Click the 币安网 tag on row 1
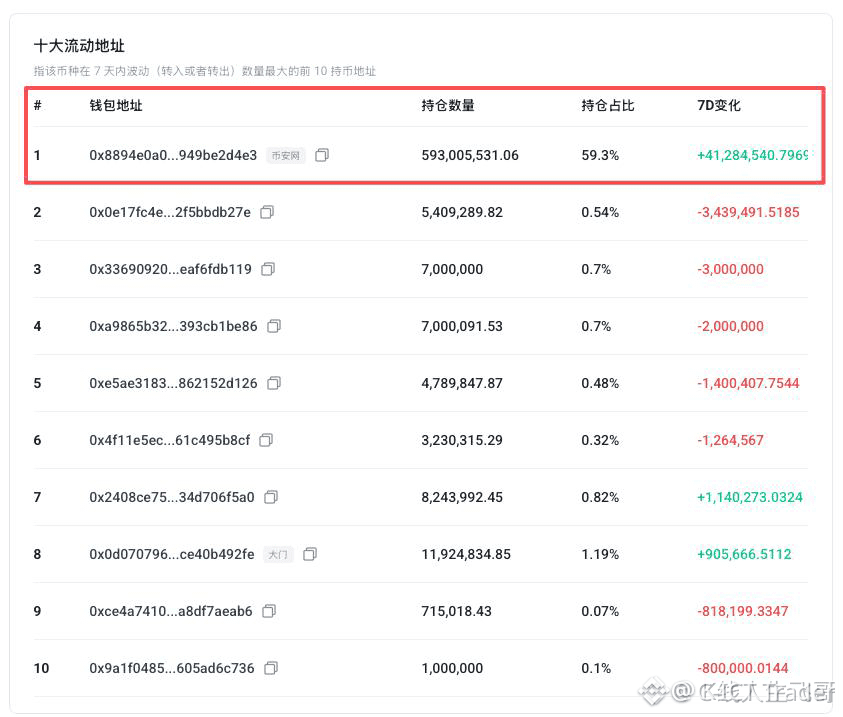Viewport: 843px width, 717px height. click(285, 156)
